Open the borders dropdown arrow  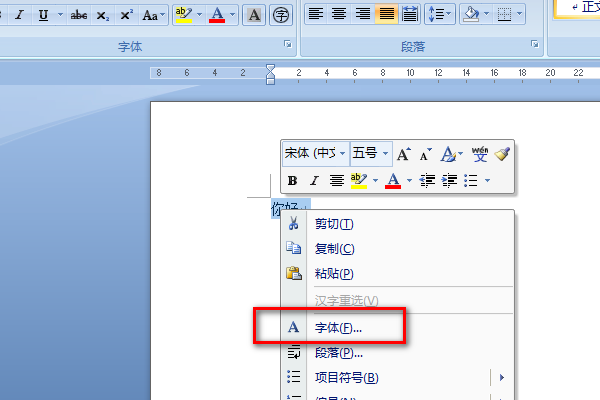coord(520,14)
